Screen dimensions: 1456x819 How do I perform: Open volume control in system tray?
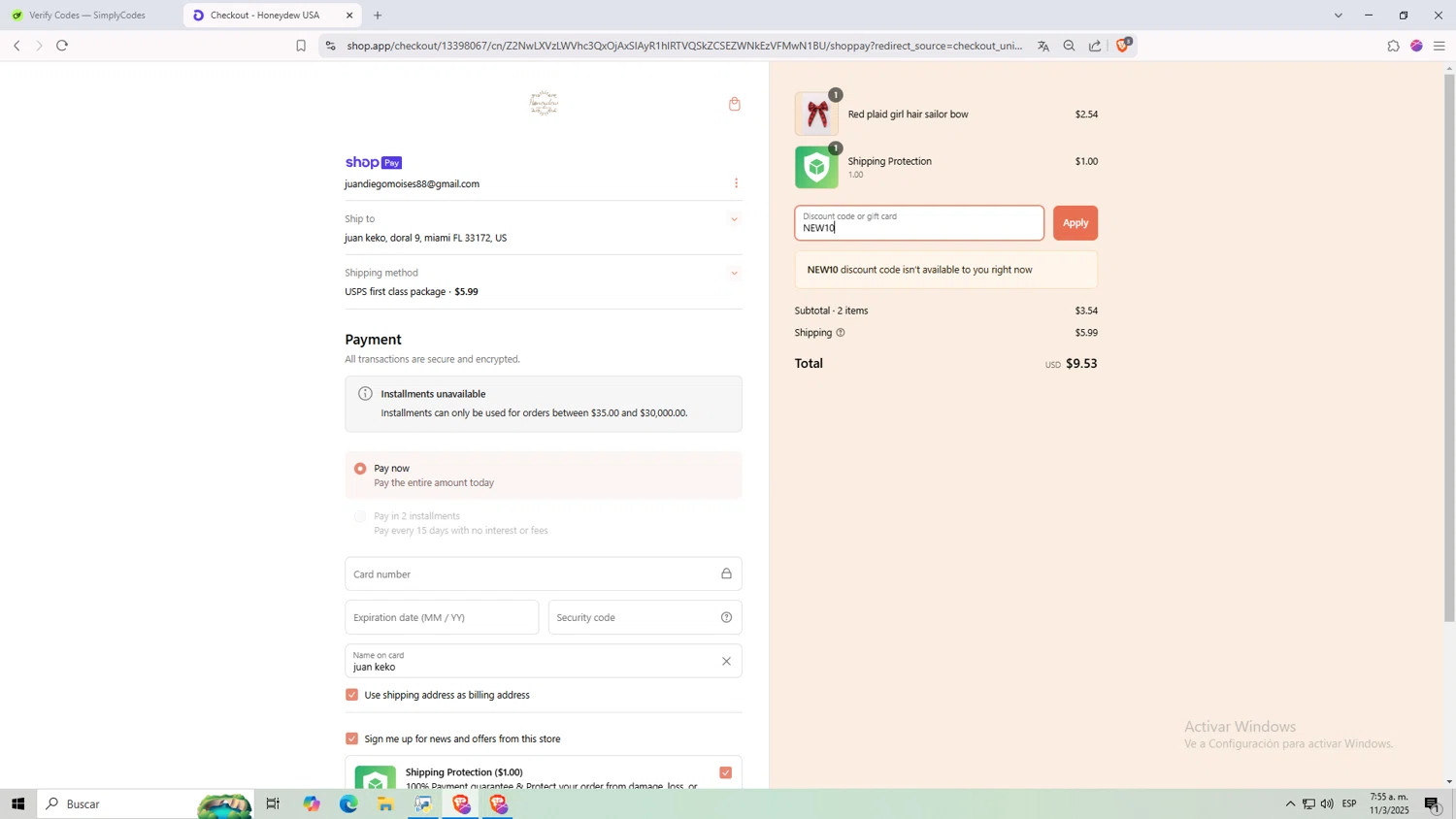coord(1327,803)
